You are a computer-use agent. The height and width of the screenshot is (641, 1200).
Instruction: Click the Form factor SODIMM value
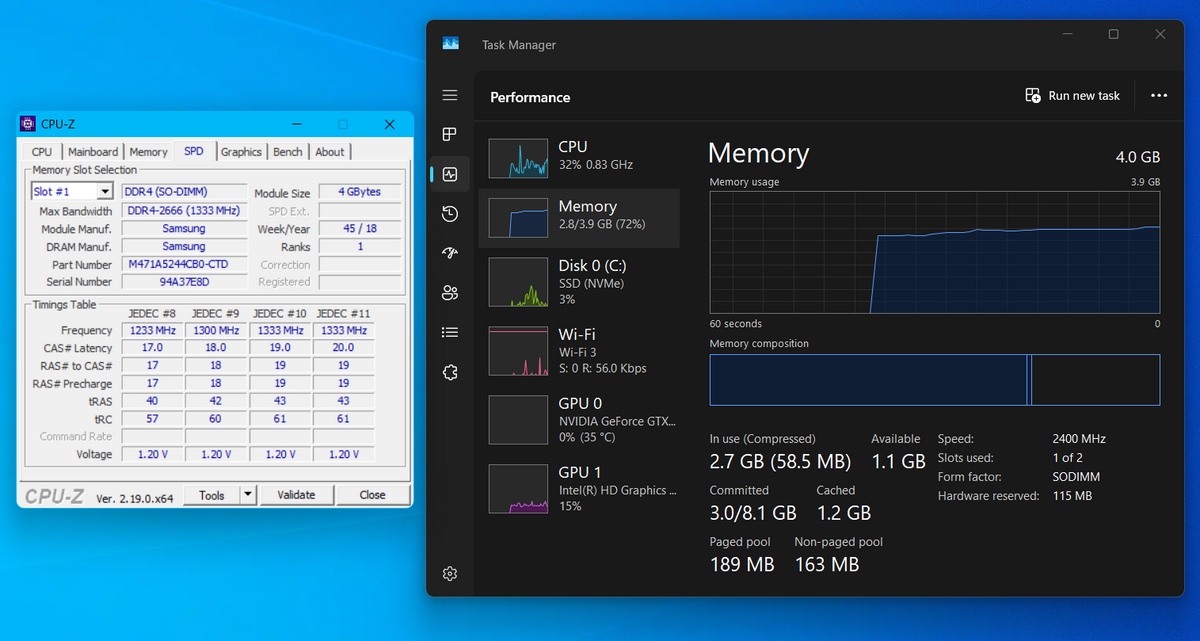click(x=1077, y=477)
